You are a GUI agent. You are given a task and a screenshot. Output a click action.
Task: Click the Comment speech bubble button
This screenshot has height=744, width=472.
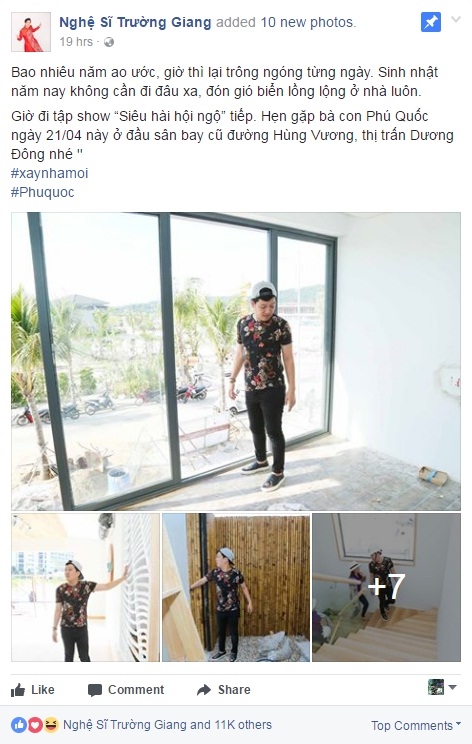[126, 689]
